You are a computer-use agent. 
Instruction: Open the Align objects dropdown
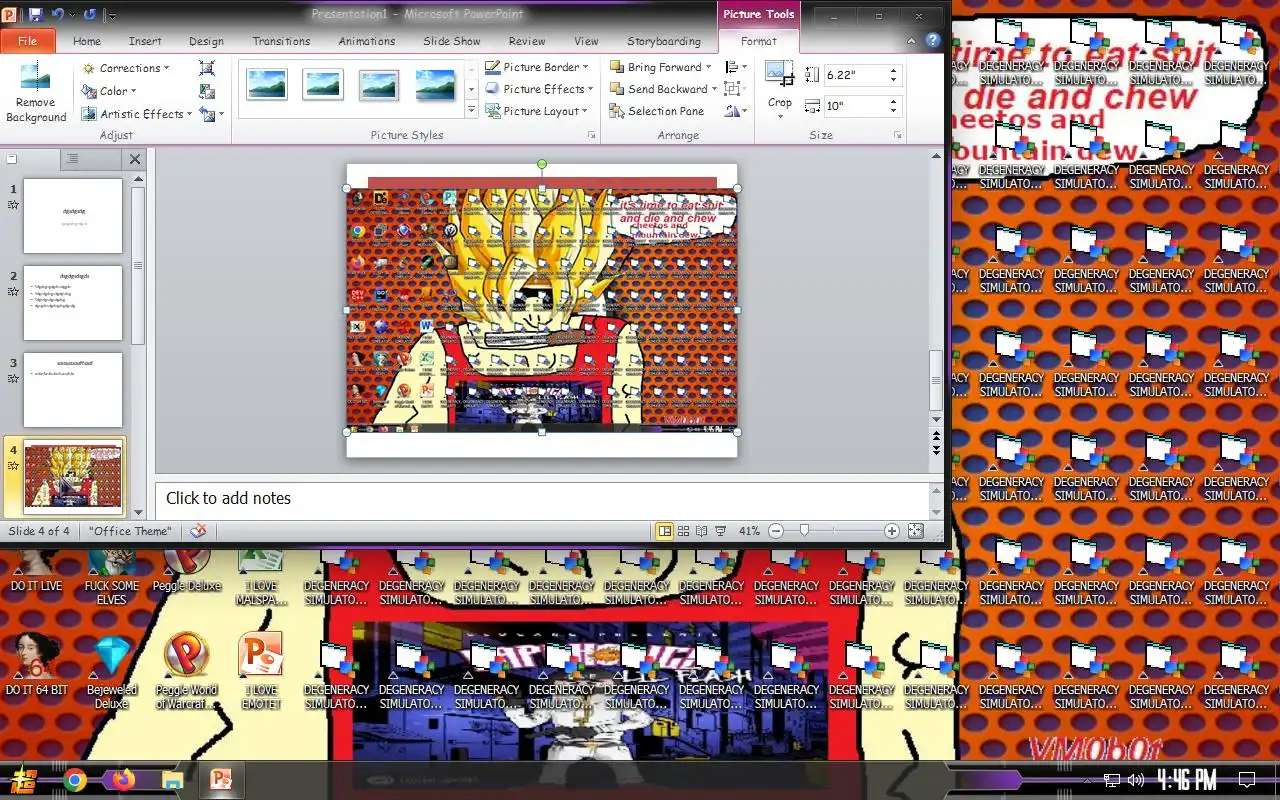click(735, 67)
